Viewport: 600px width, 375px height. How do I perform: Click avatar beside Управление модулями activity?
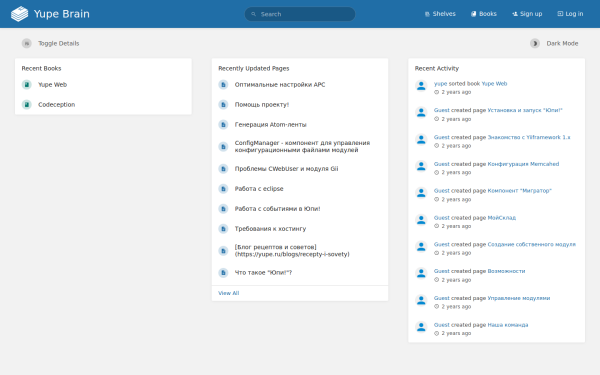(421, 300)
